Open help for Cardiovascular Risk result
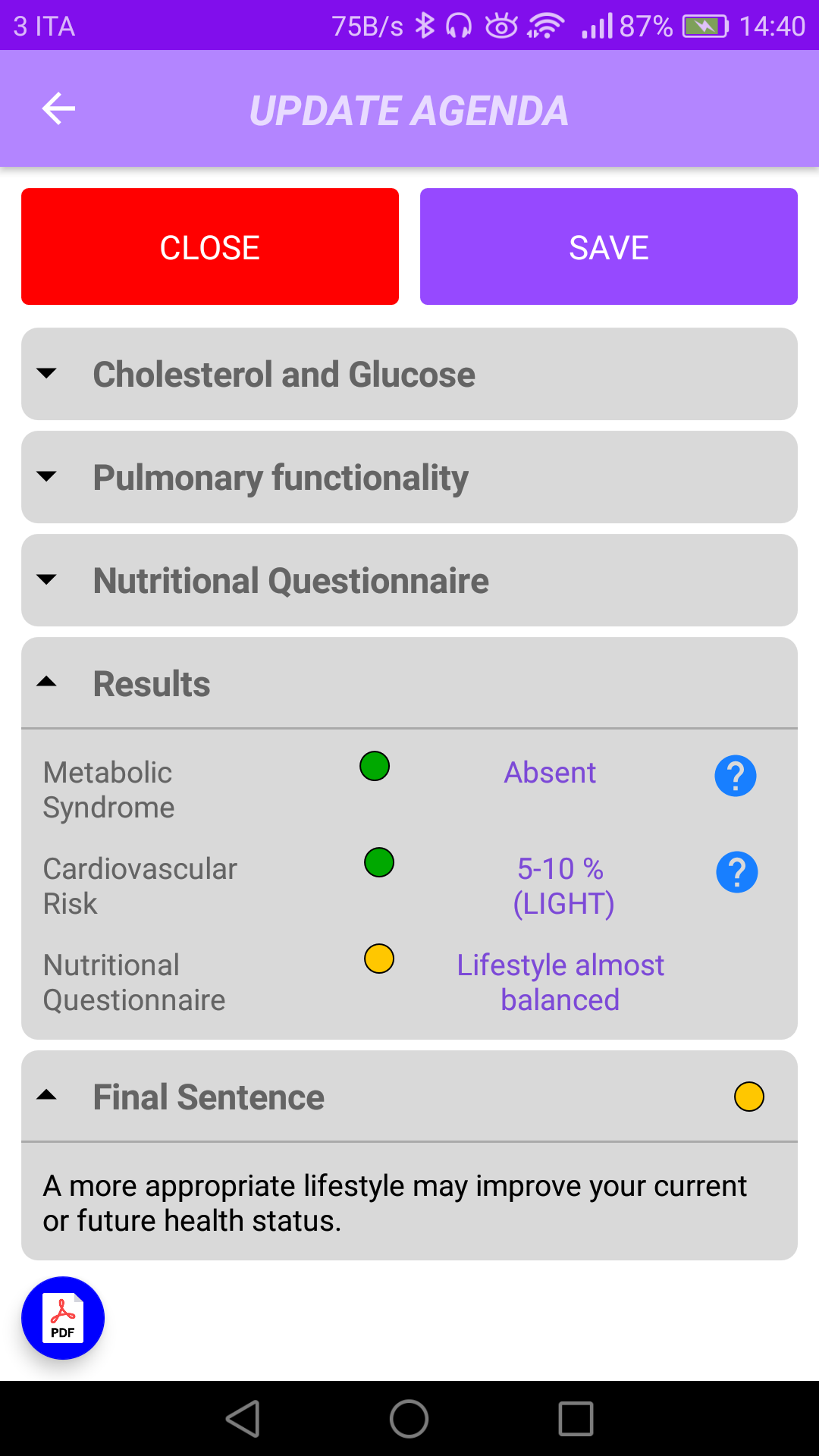The image size is (819, 1456). click(736, 872)
